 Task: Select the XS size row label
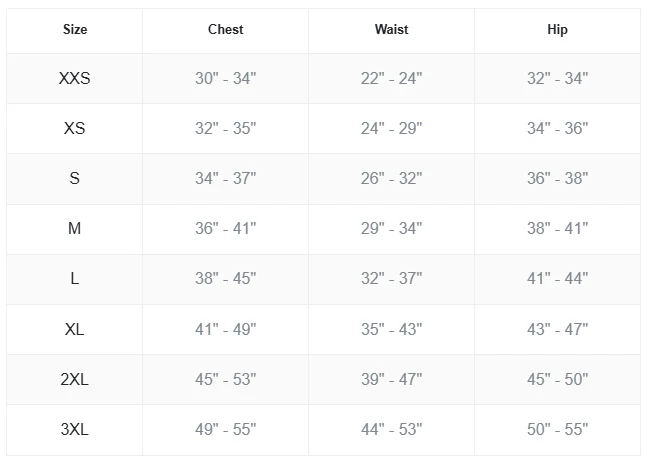tap(75, 128)
